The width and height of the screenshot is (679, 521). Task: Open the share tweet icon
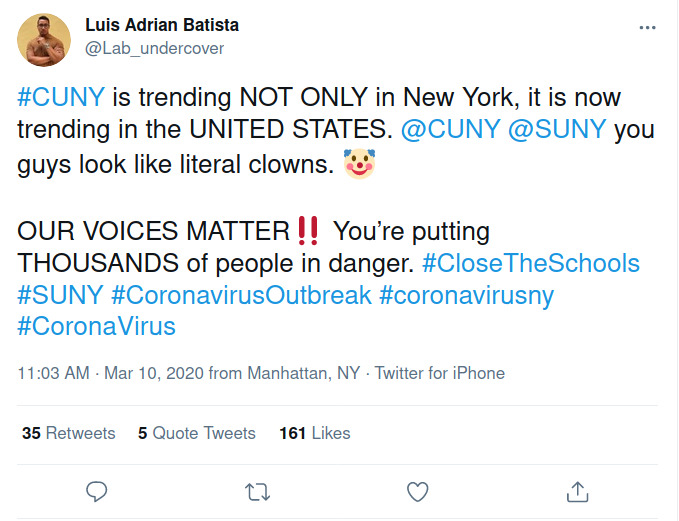click(578, 491)
